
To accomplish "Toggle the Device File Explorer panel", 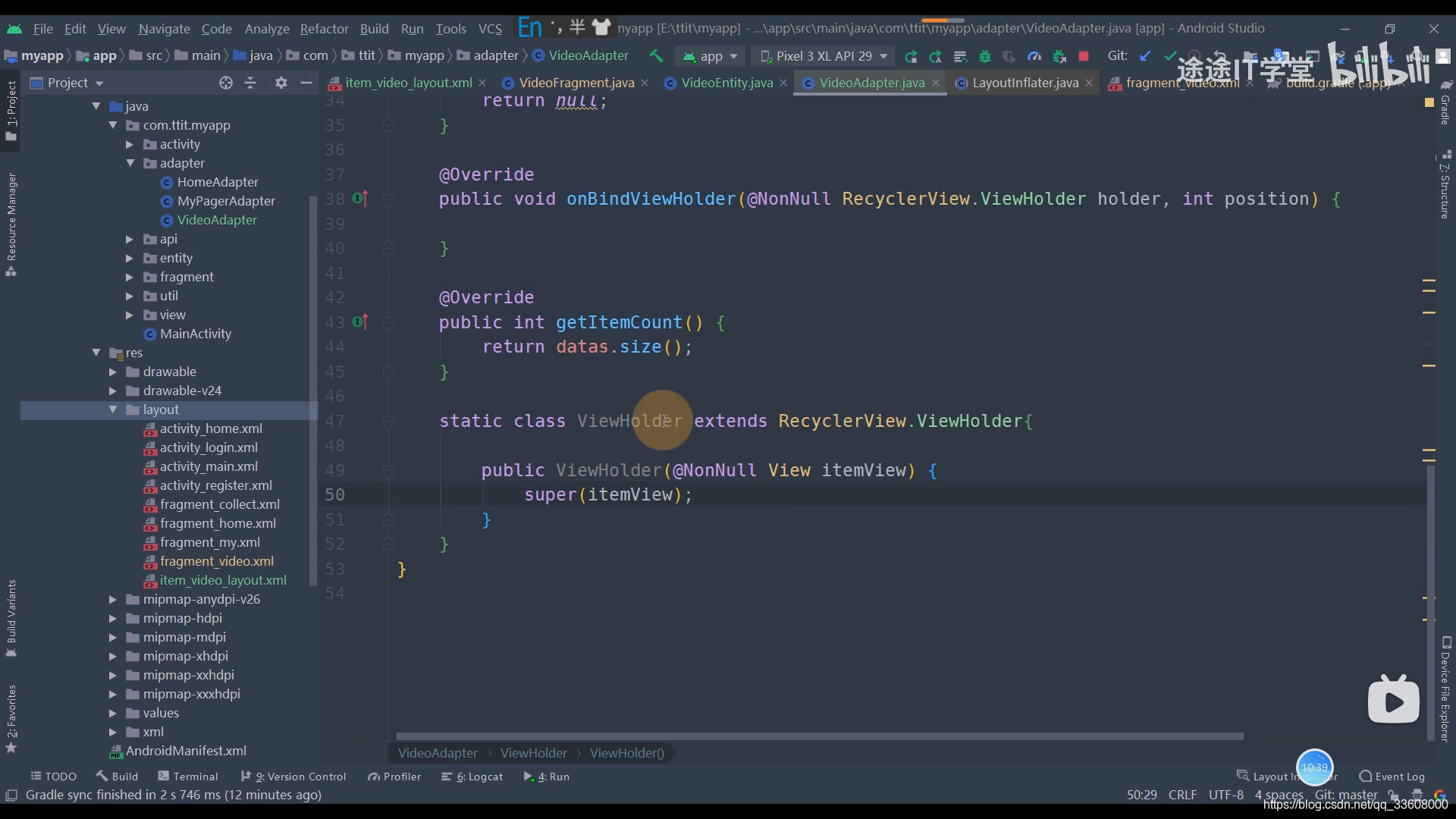I will (x=1445, y=689).
